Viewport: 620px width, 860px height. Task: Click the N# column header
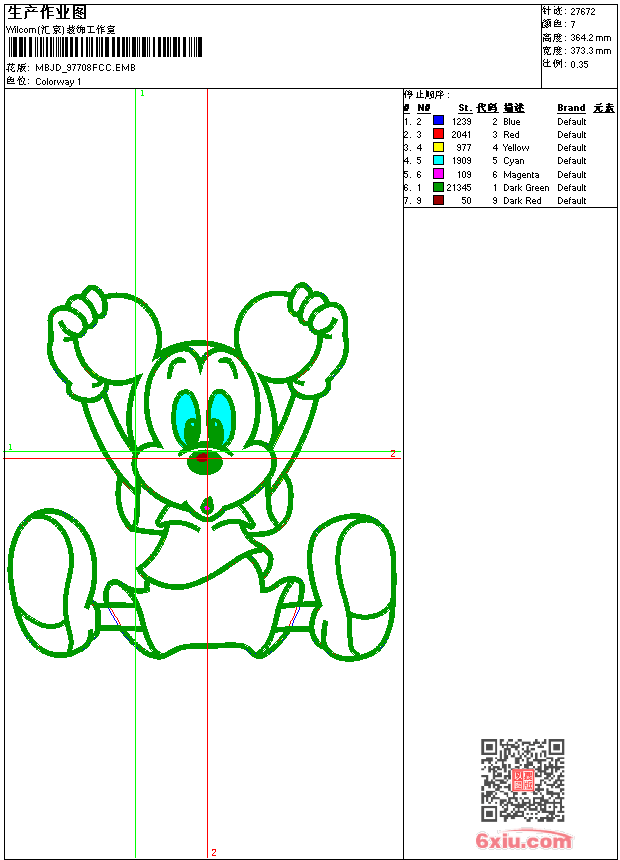[423, 108]
